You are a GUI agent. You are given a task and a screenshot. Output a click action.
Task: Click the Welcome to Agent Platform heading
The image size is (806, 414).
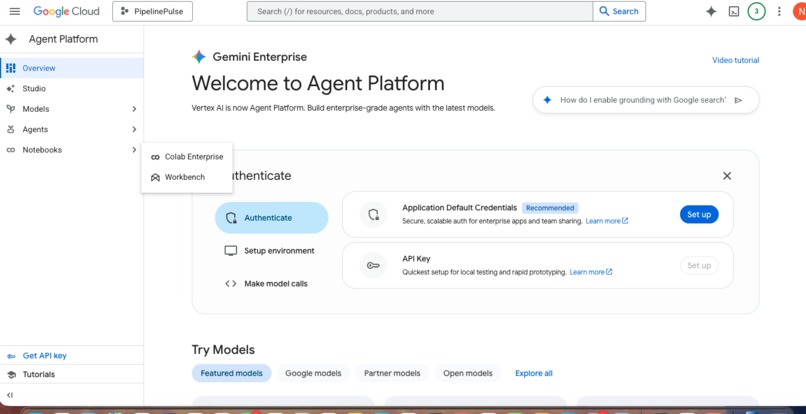point(318,83)
